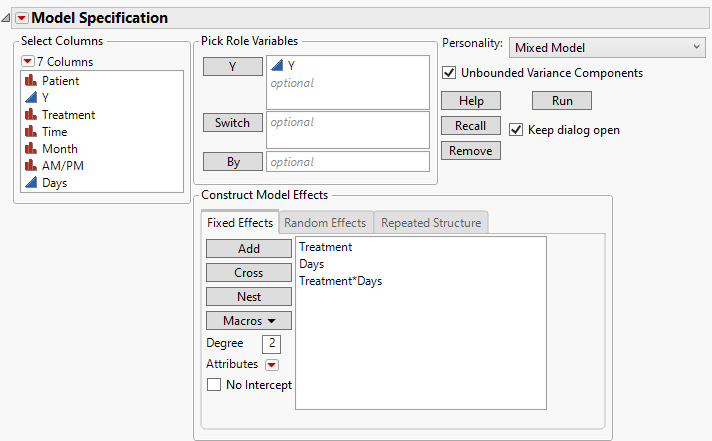Viewport: 712px width, 441px height.
Task: Click the Add effect button
Action: (249, 249)
